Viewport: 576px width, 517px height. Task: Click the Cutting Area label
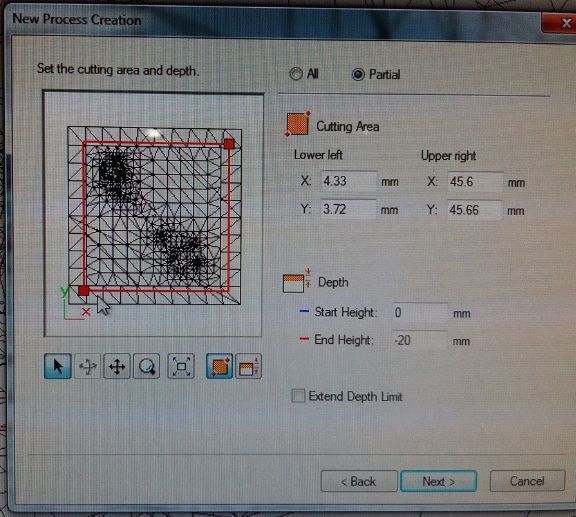click(x=348, y=126)
